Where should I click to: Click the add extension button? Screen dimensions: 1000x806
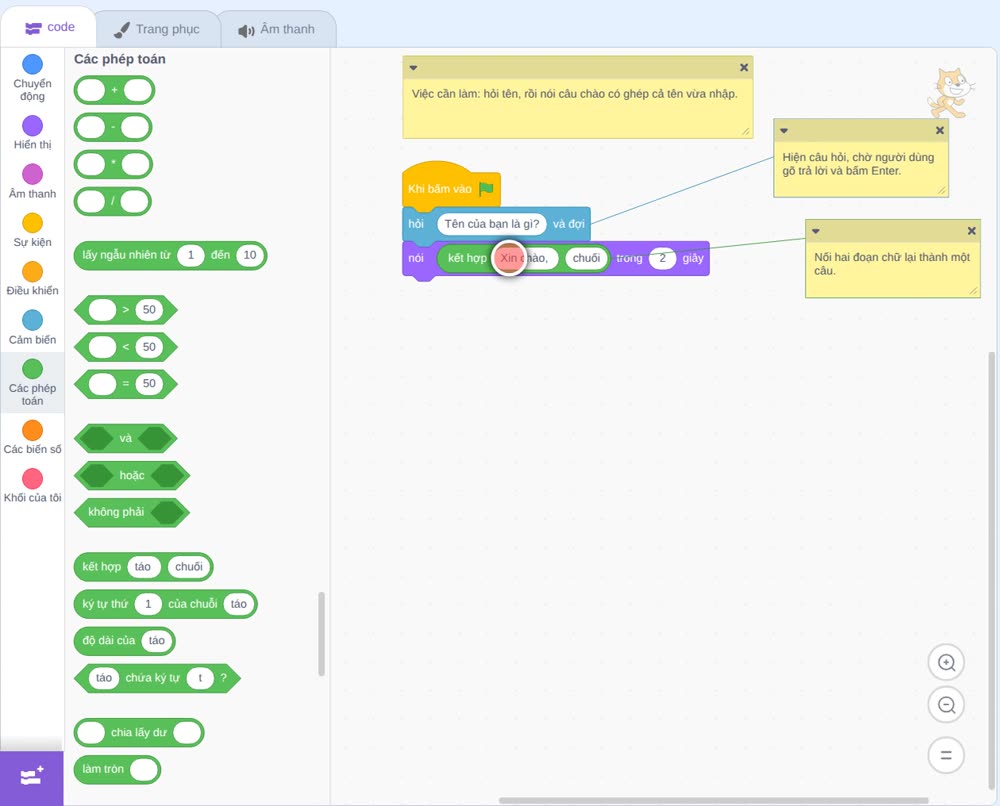pyautogui.click(x=32, y=777)
